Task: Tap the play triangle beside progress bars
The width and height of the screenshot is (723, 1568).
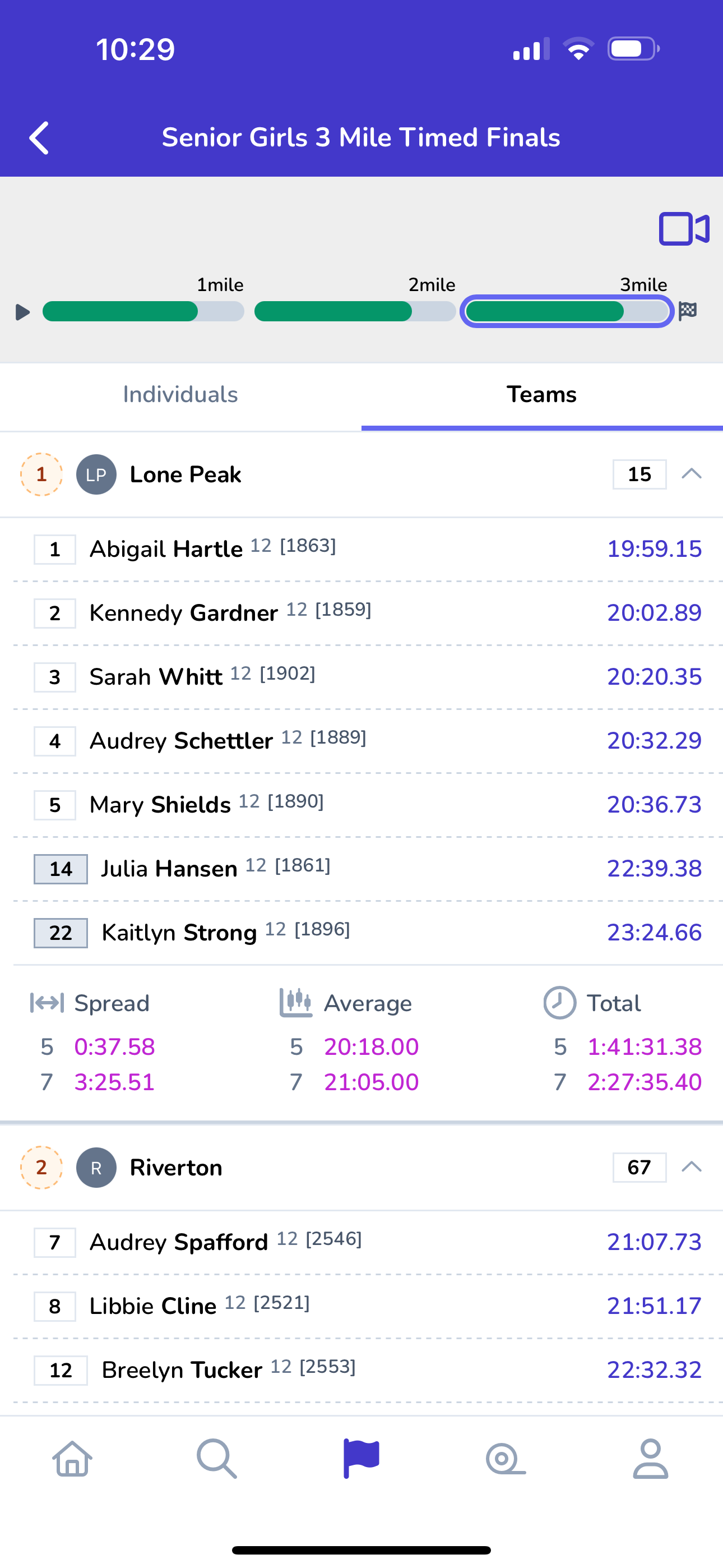Action: (x=22, y=312)
